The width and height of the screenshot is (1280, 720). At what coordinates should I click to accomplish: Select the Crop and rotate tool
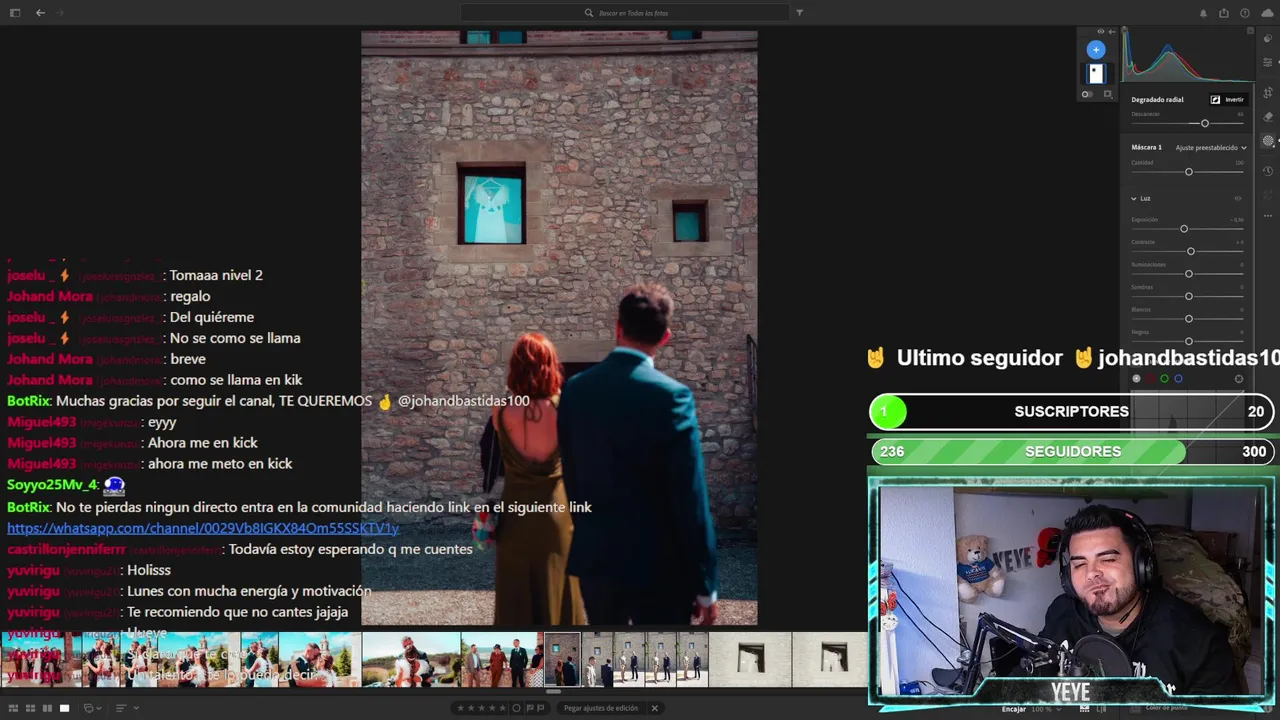point(1268,93)
